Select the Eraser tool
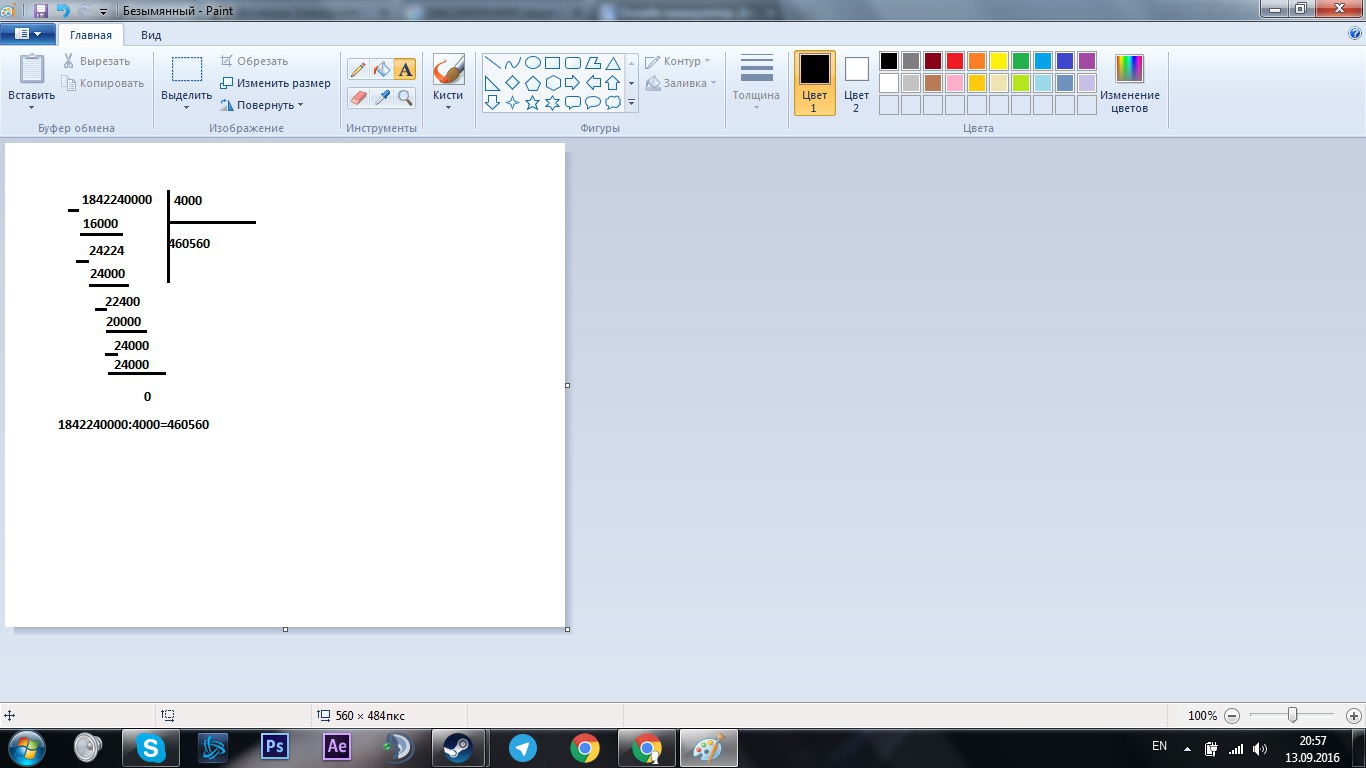This screenshot has height=768, width=1366. click(x=358, y=97)
